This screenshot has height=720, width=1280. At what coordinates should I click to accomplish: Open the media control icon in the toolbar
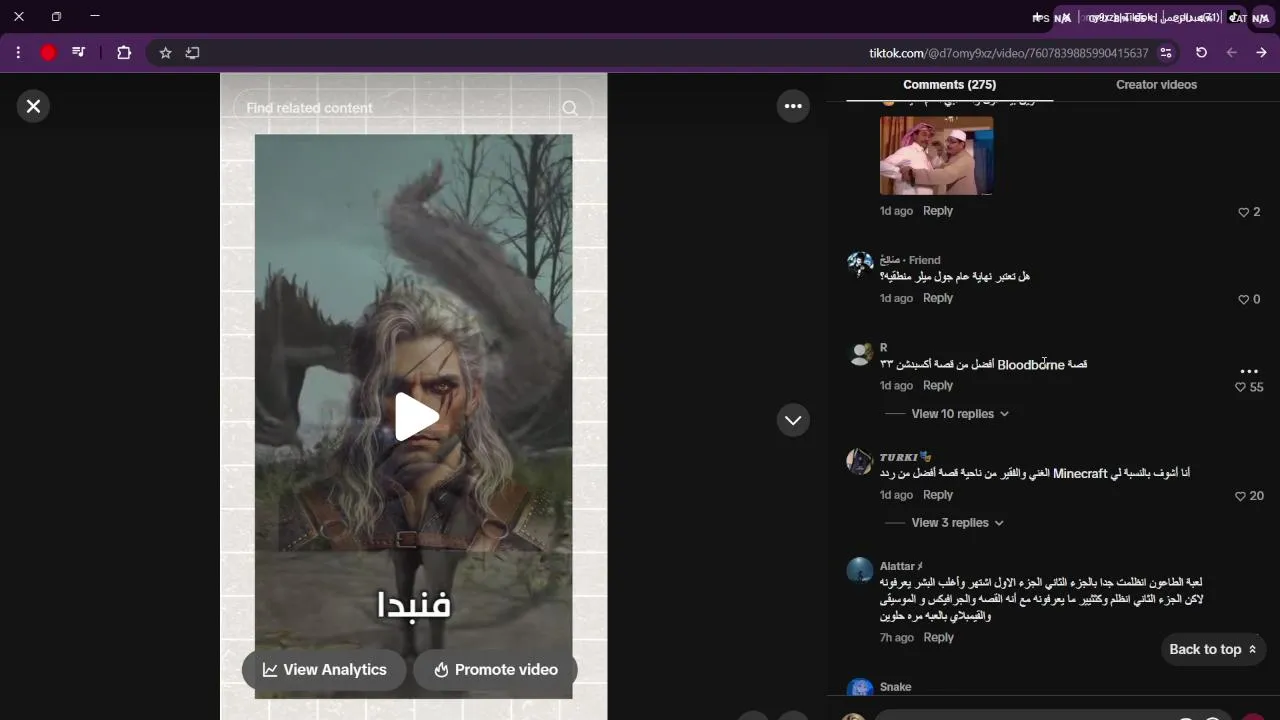tap(78, 52)
